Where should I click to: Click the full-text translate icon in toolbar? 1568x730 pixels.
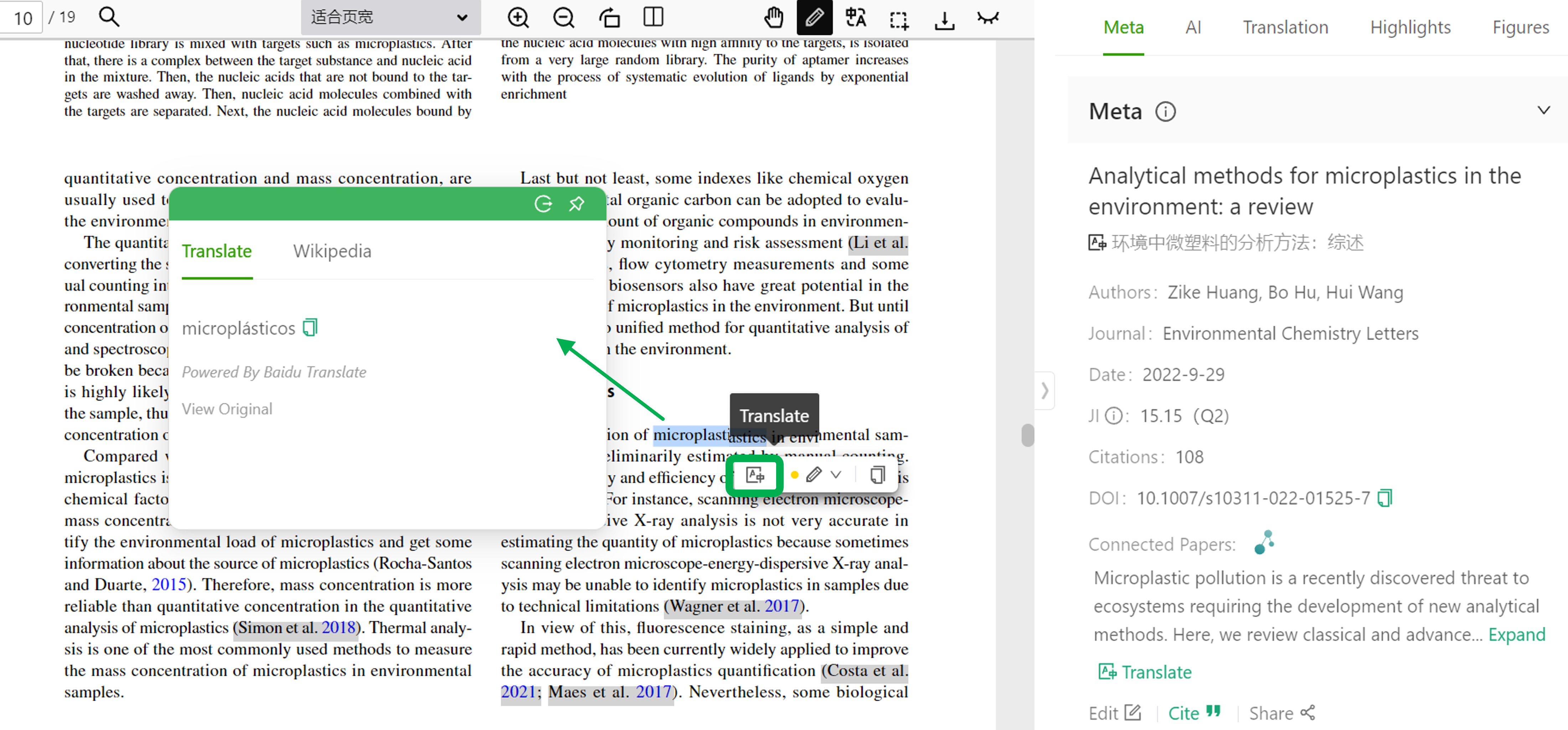pyautogui.click(x=855, y=18)
